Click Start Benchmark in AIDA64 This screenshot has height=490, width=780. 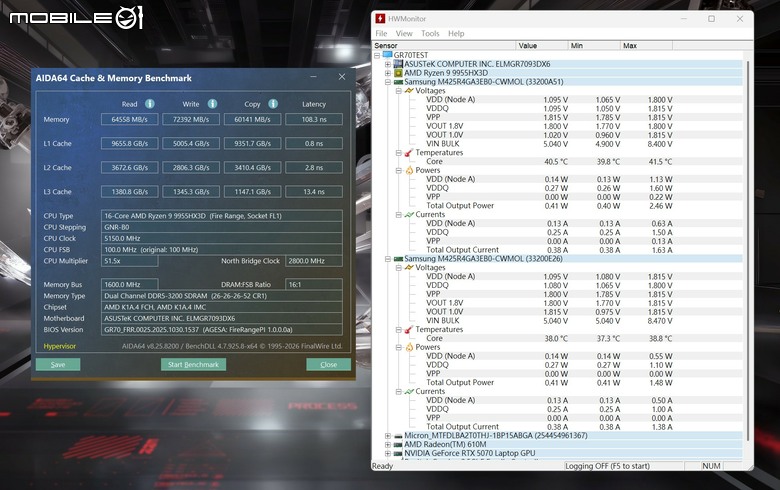193,365
